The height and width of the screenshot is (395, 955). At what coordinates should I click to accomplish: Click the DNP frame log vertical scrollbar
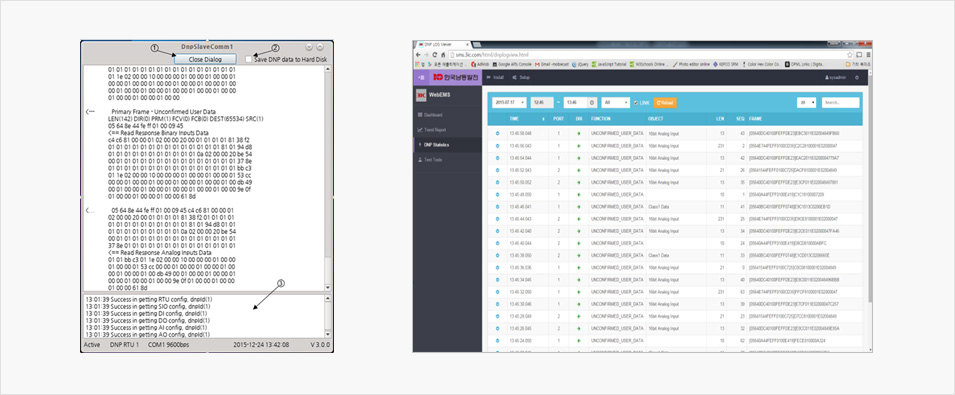pos(329,177)
